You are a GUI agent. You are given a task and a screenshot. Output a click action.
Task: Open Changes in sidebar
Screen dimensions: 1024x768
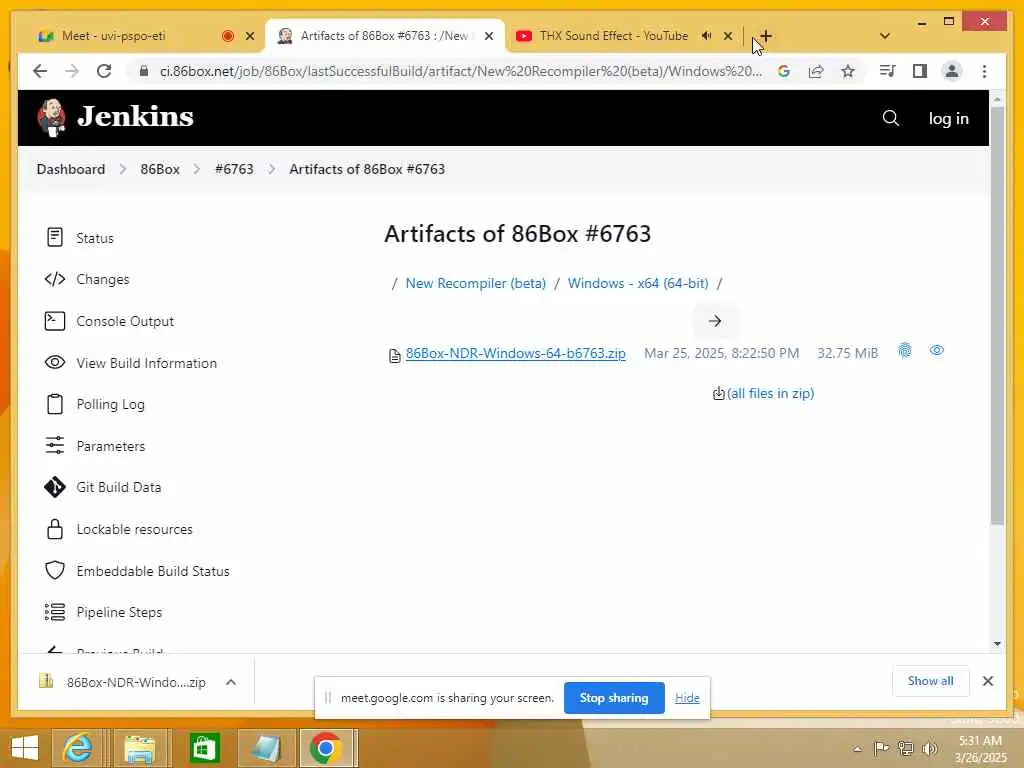[x=103, y=280]
